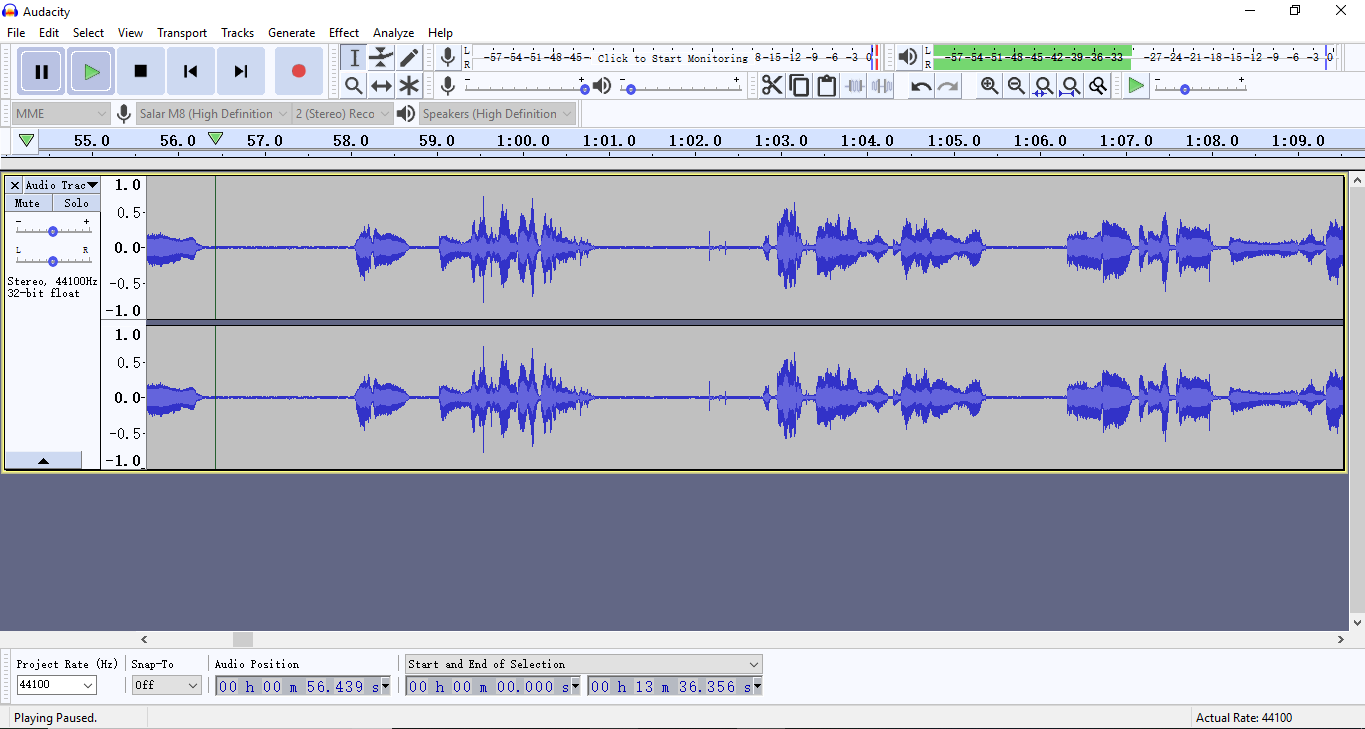Collapse the Audio Track panel
The height and width of the screenshot is (729, 1365).
pos(43,460)
